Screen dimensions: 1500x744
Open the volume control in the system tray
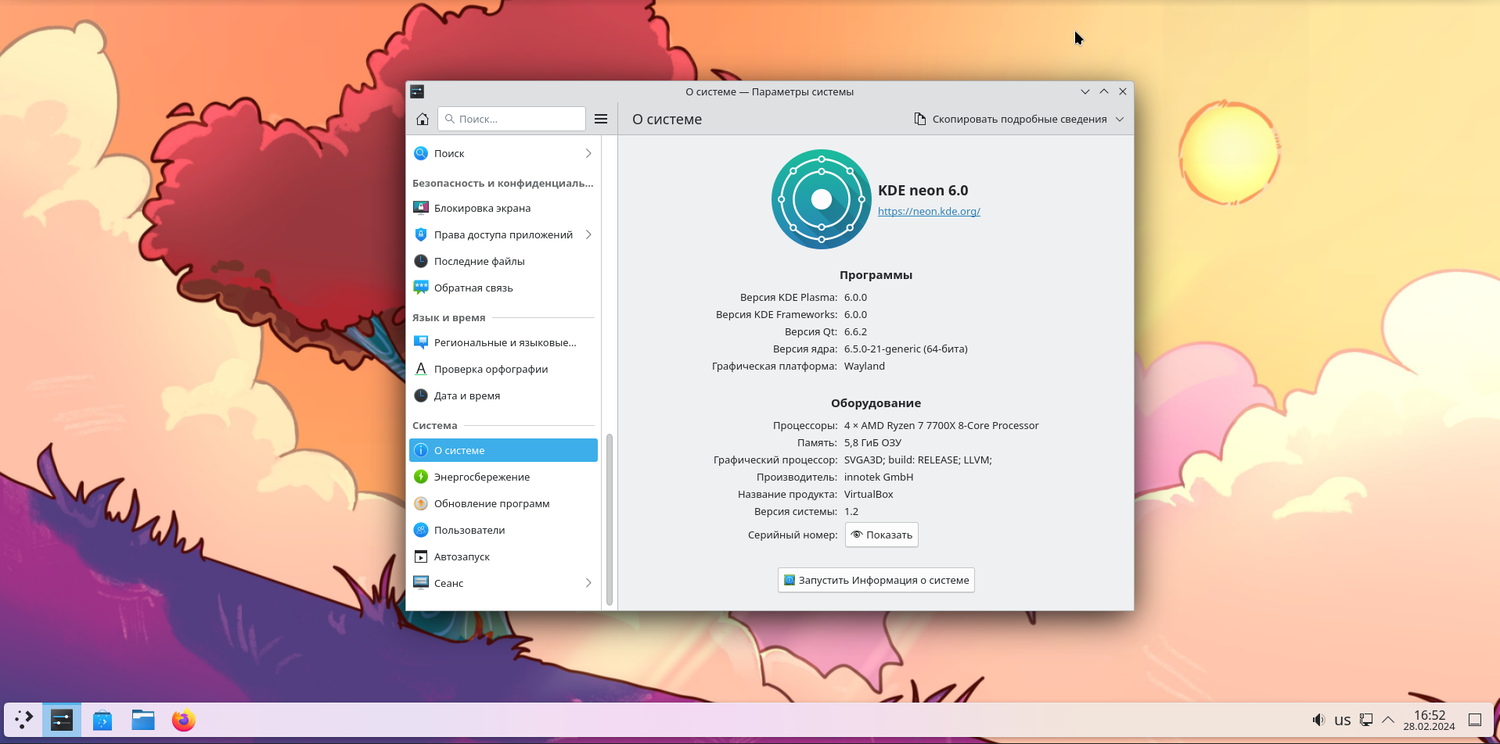1319,720
